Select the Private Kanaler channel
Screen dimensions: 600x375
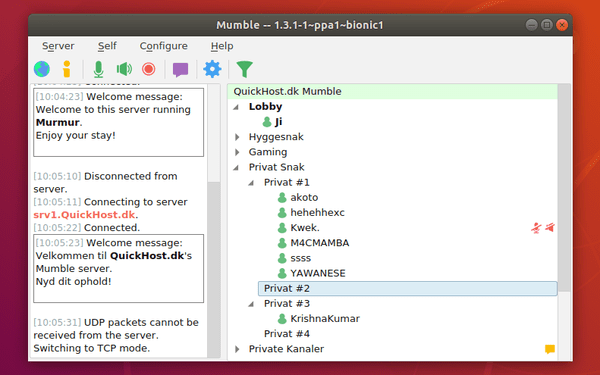point(286,349)
